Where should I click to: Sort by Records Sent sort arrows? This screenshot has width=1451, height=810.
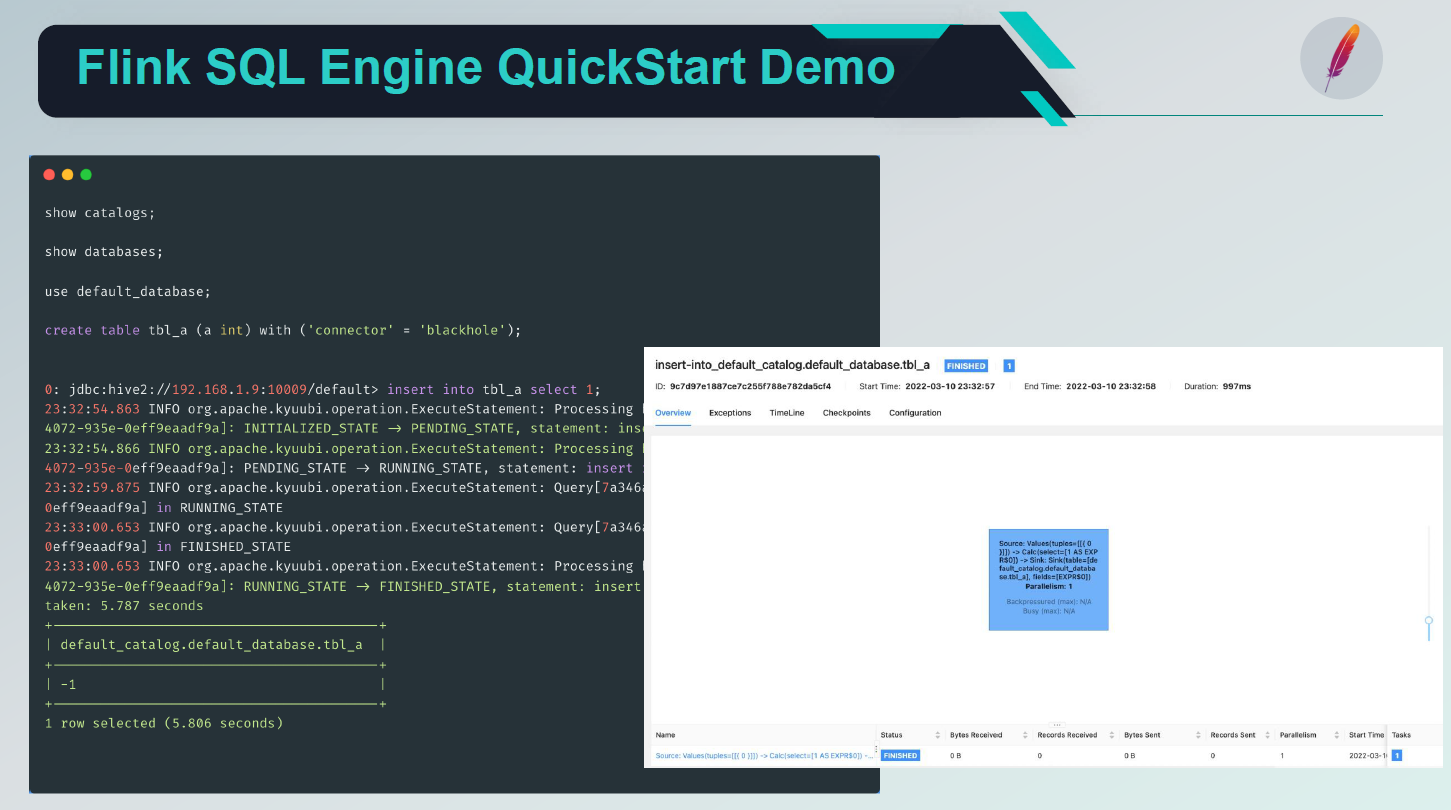pos(1268,735)
